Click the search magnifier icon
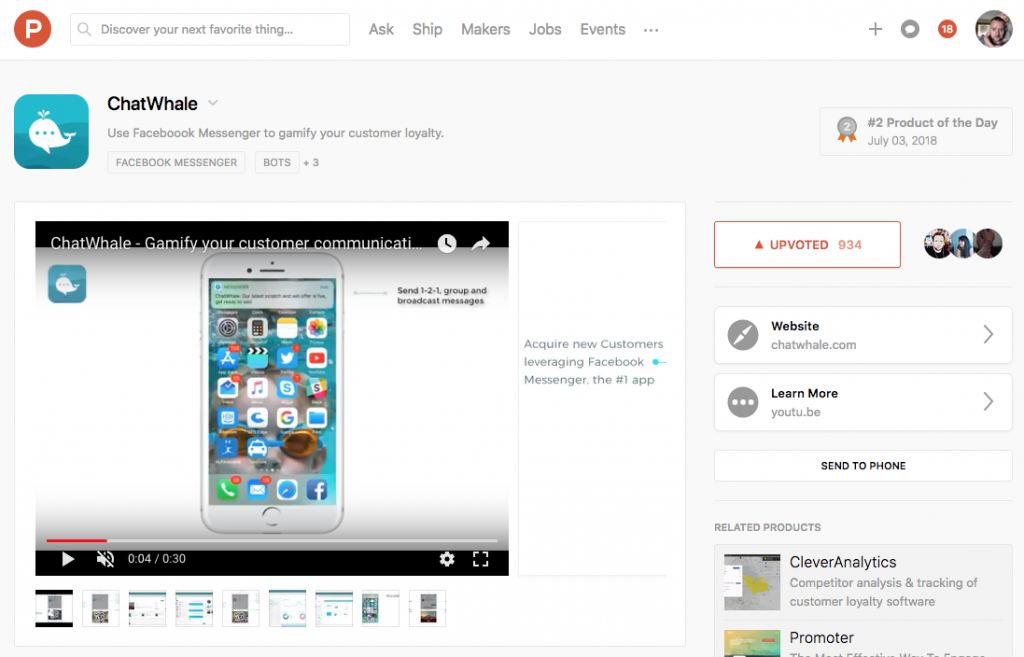Viewport: 1024px width, 657px height. (x=84, y=29)
